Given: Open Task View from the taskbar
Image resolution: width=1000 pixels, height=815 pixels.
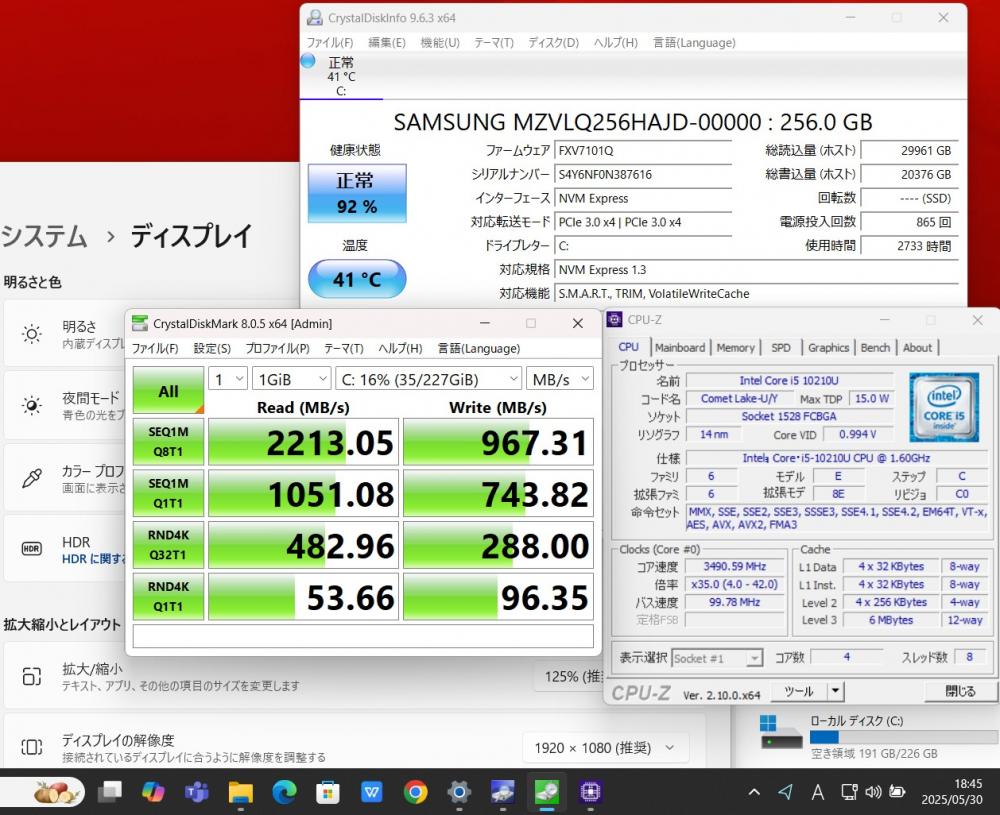Looking at the screenshot, I should [x=110, y=792].
